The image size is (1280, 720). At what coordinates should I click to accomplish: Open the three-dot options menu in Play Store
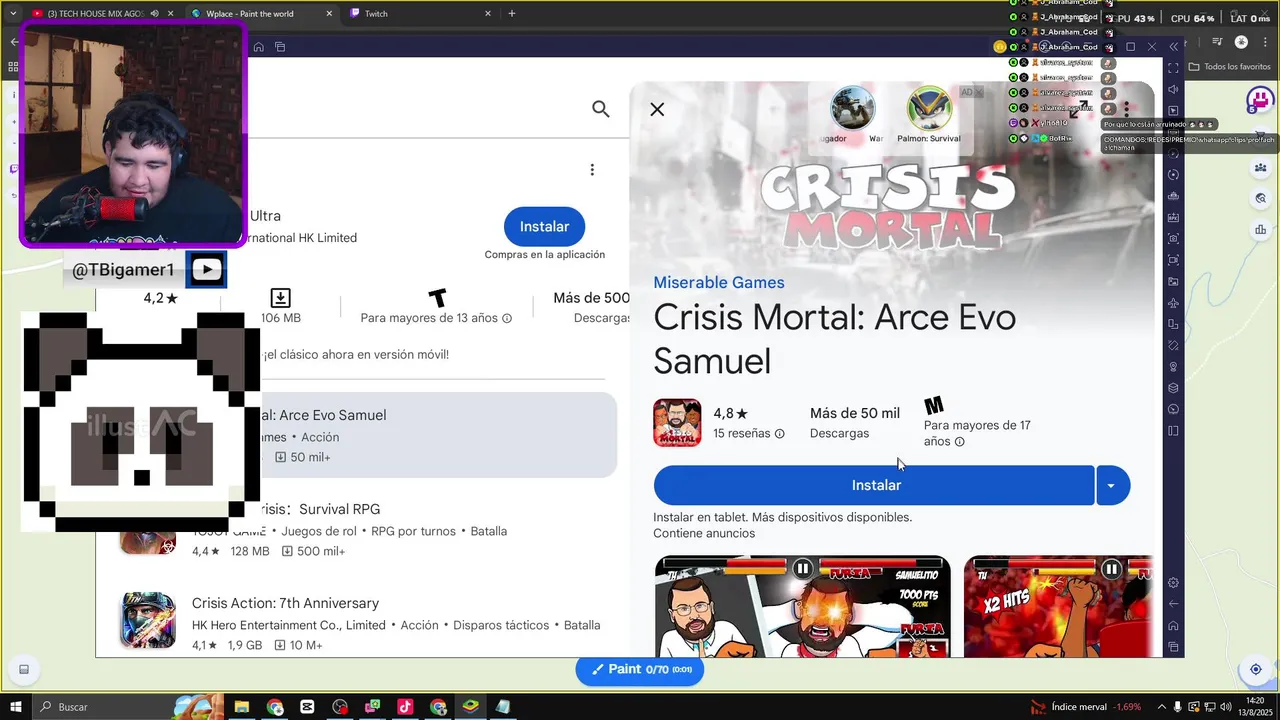click(592, 170)
